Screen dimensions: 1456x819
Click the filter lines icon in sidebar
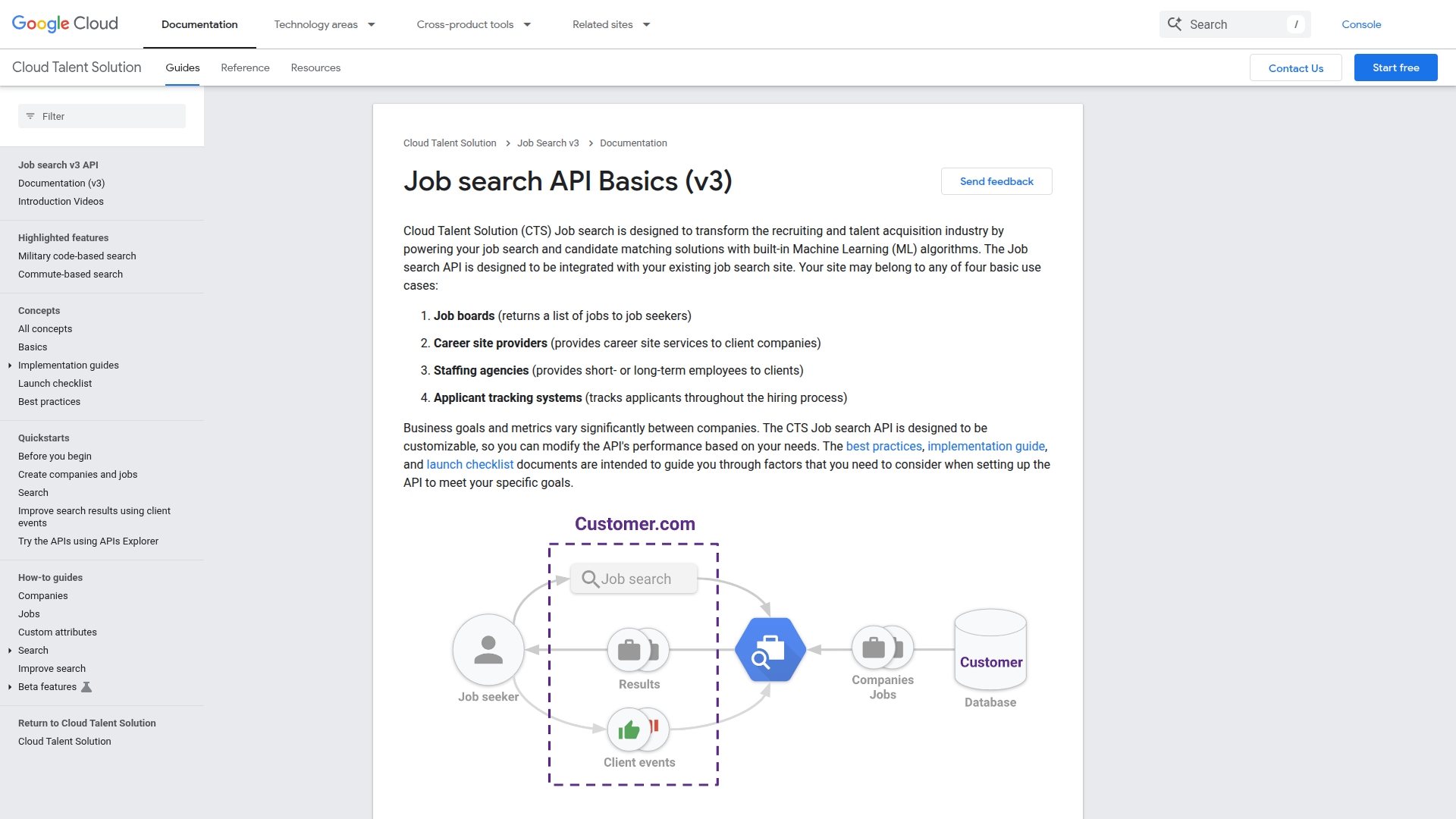point(30,116)
